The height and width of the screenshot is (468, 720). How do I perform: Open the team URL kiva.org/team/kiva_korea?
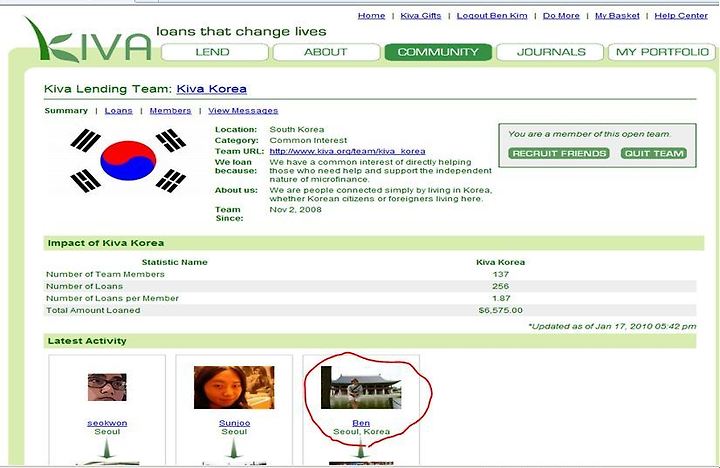(347, 151)
